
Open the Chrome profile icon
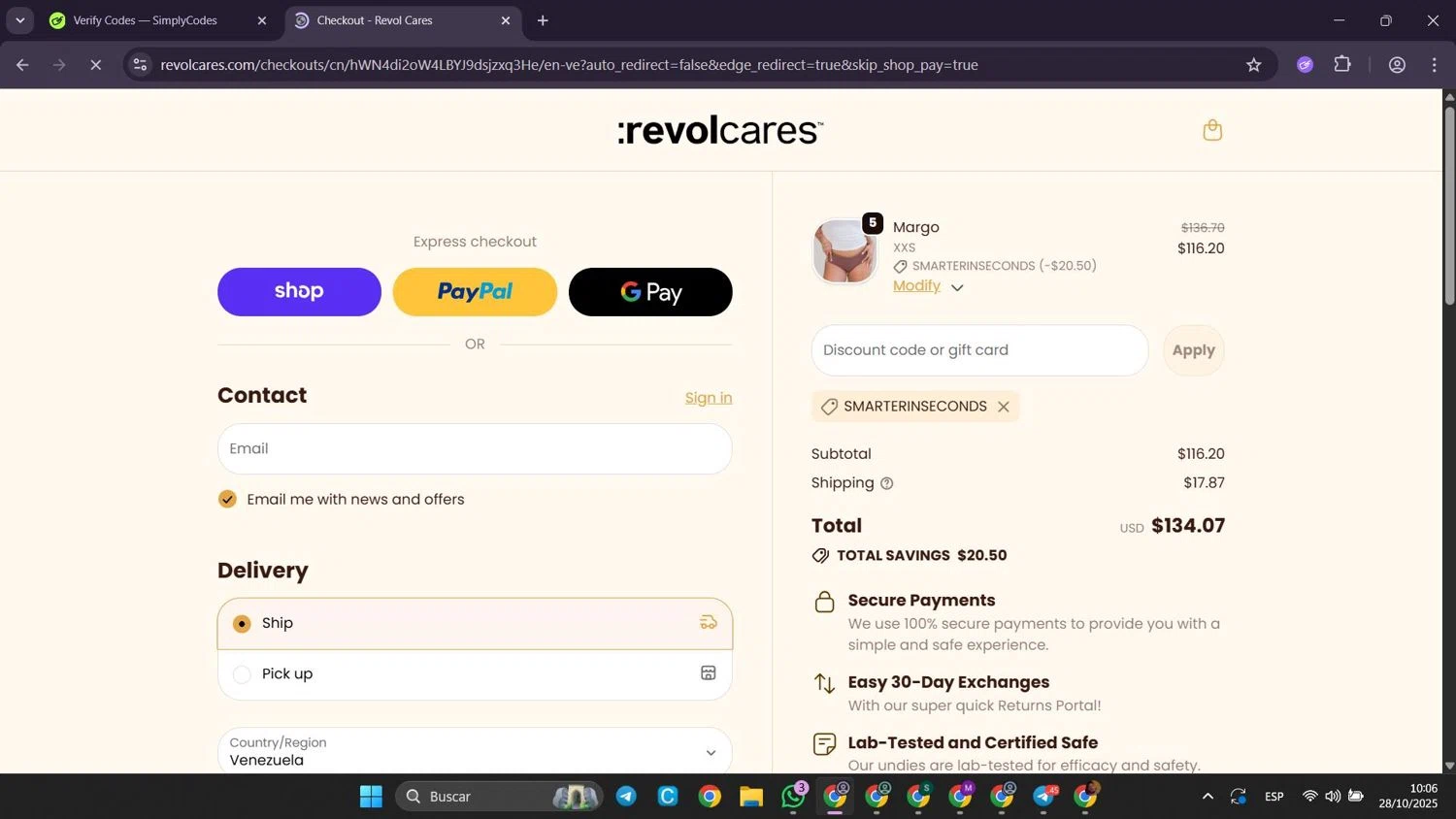click(x=1397, y=65)
